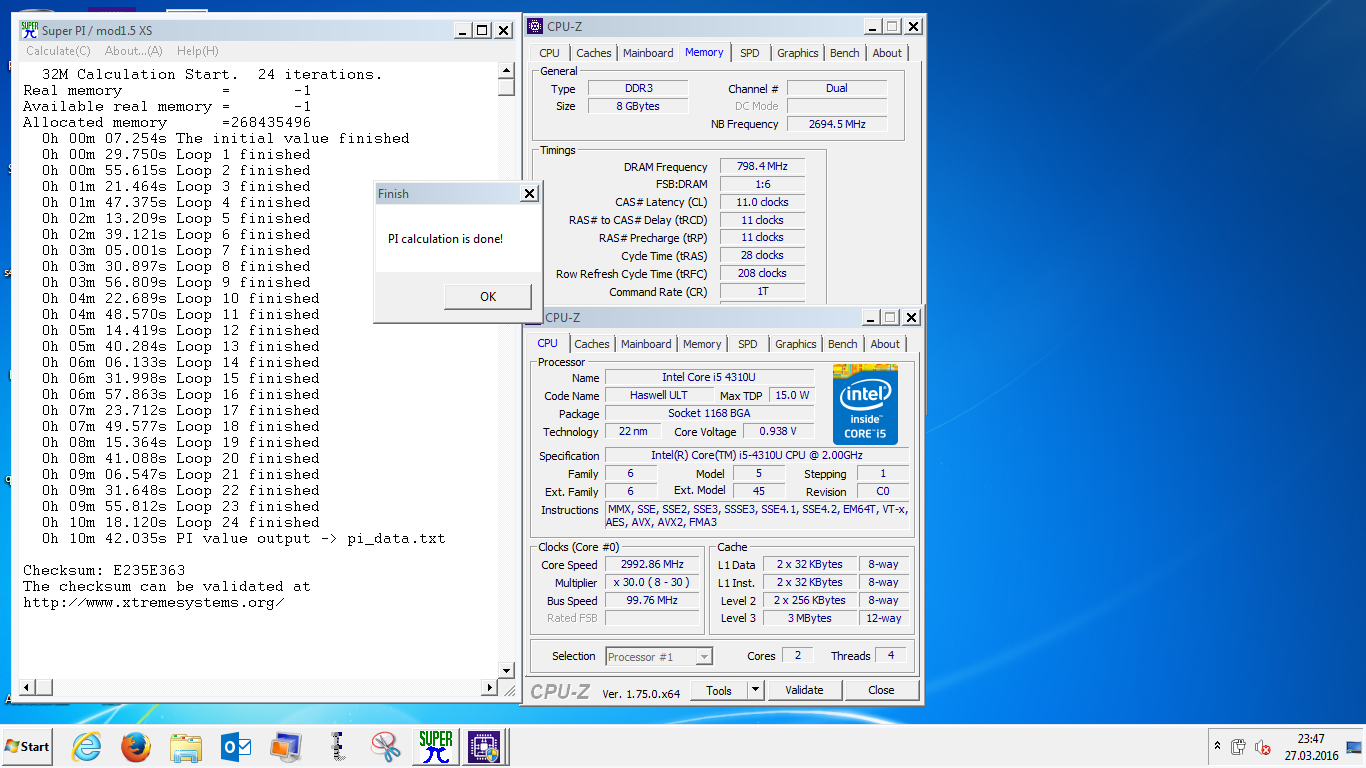Open the Tools dropdown arrow in CPU-Z
Screen dimensions: 1366x768
coord(755,690)
